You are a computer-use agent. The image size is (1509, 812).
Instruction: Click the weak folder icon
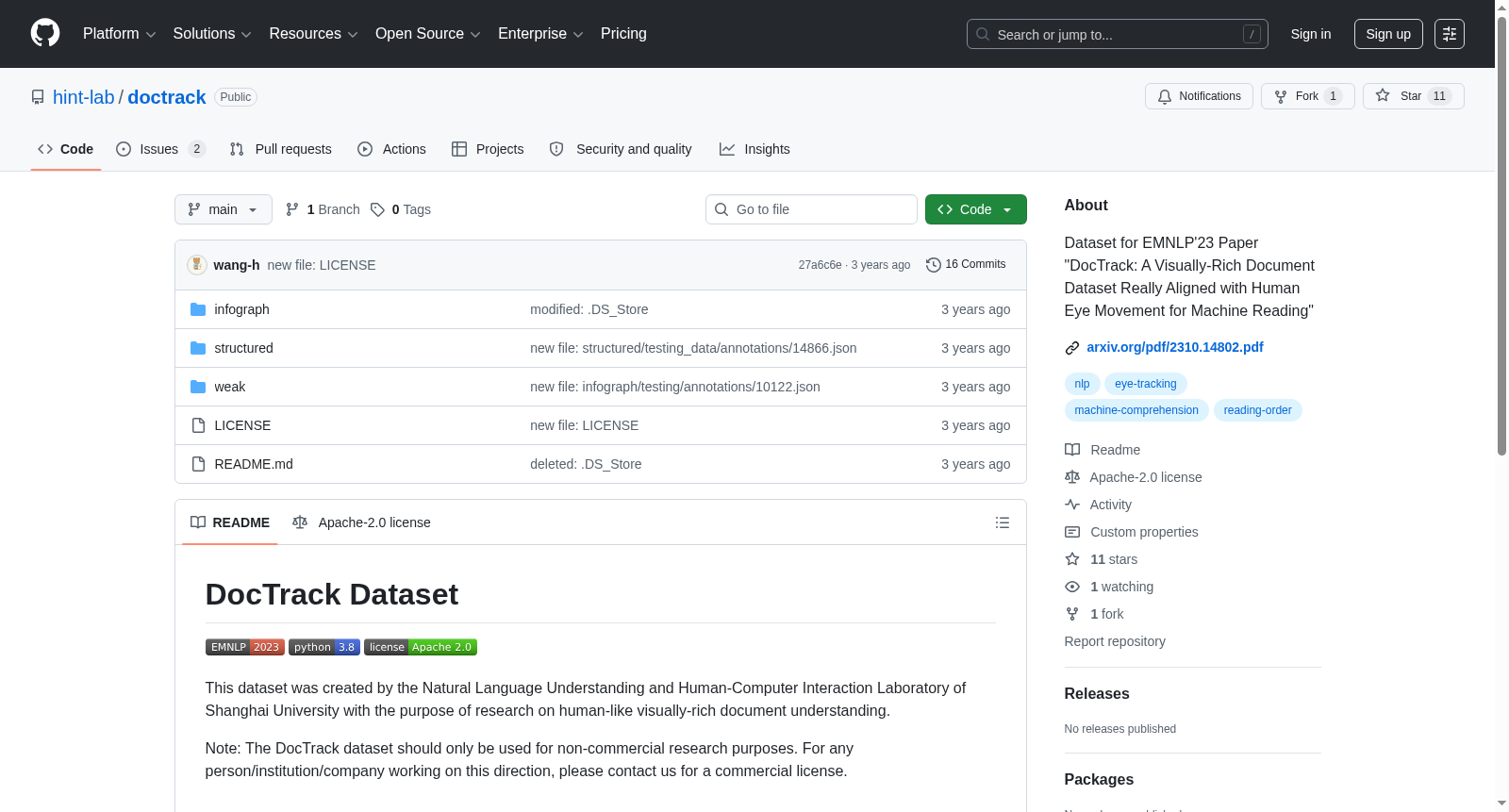click(198, 387)
